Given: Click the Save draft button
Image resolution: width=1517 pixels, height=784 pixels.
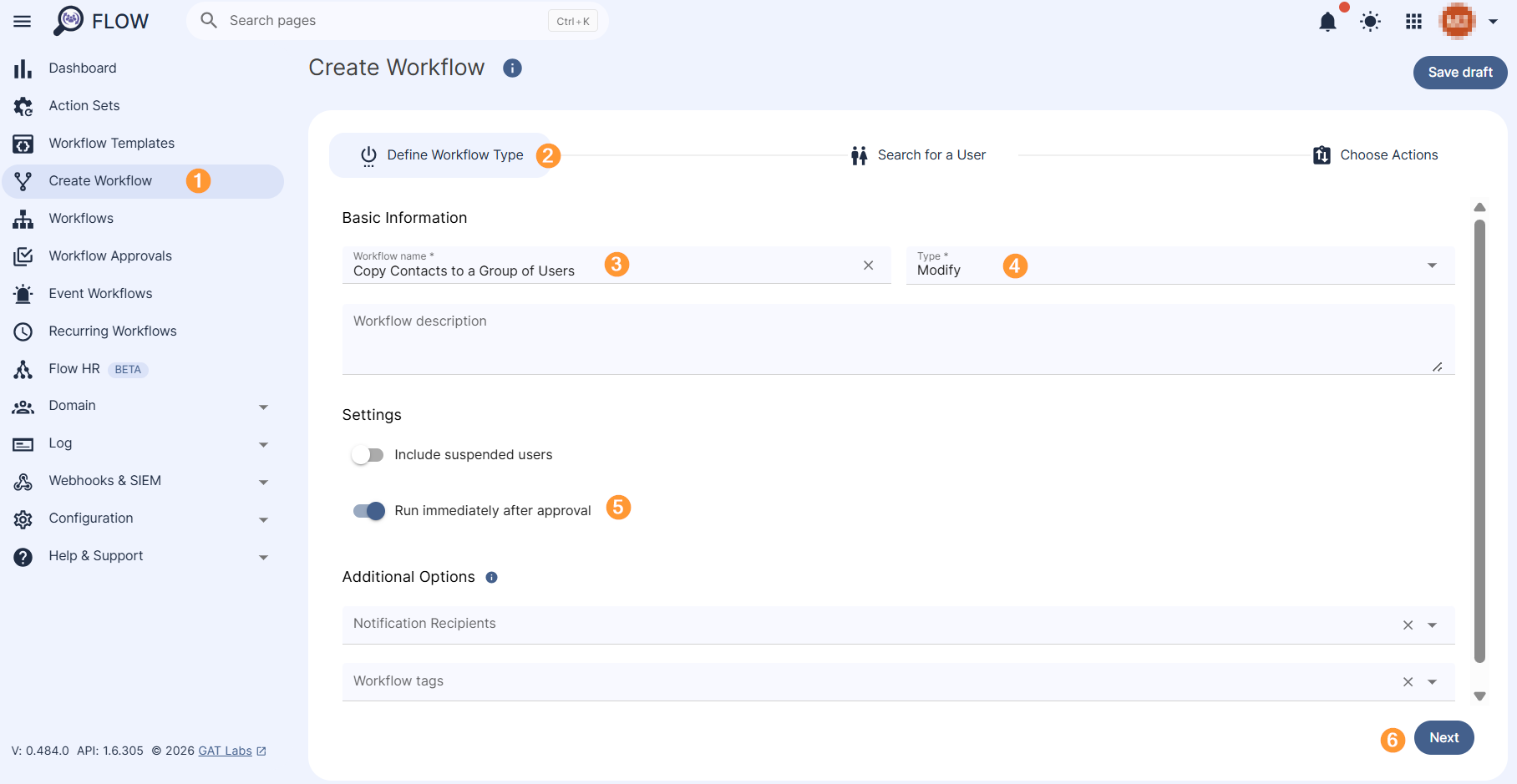Looking at the screenshot, I should coord(1460,73).
